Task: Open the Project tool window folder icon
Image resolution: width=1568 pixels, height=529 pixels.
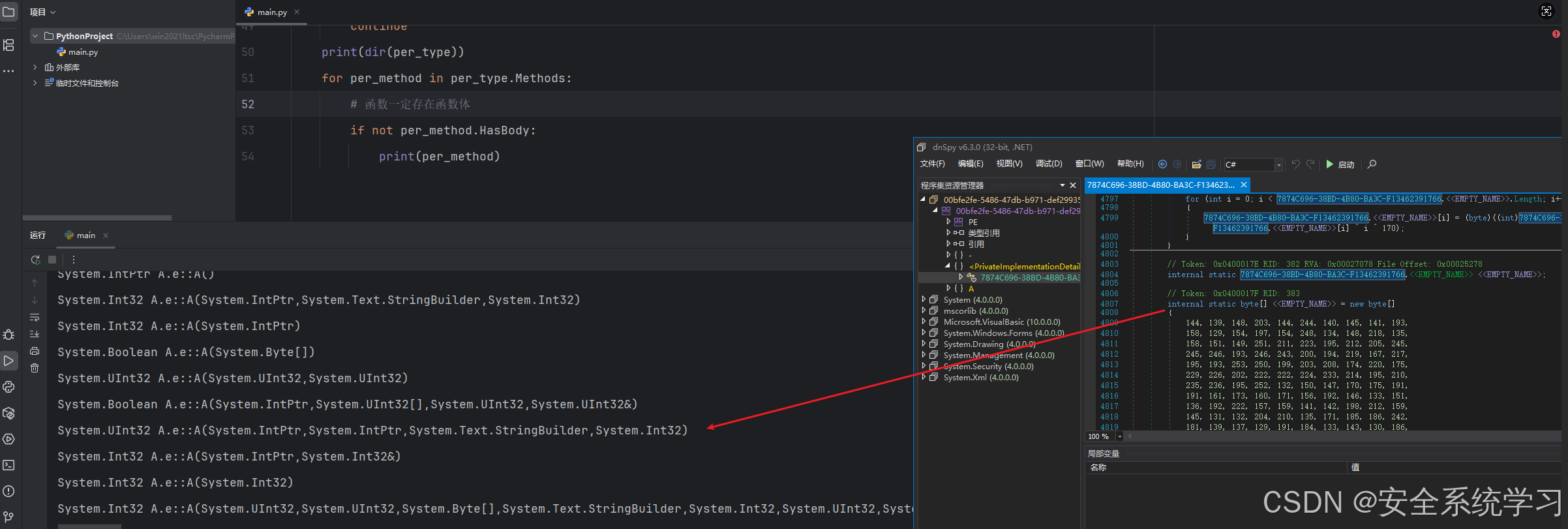Action: pos(8,12)
